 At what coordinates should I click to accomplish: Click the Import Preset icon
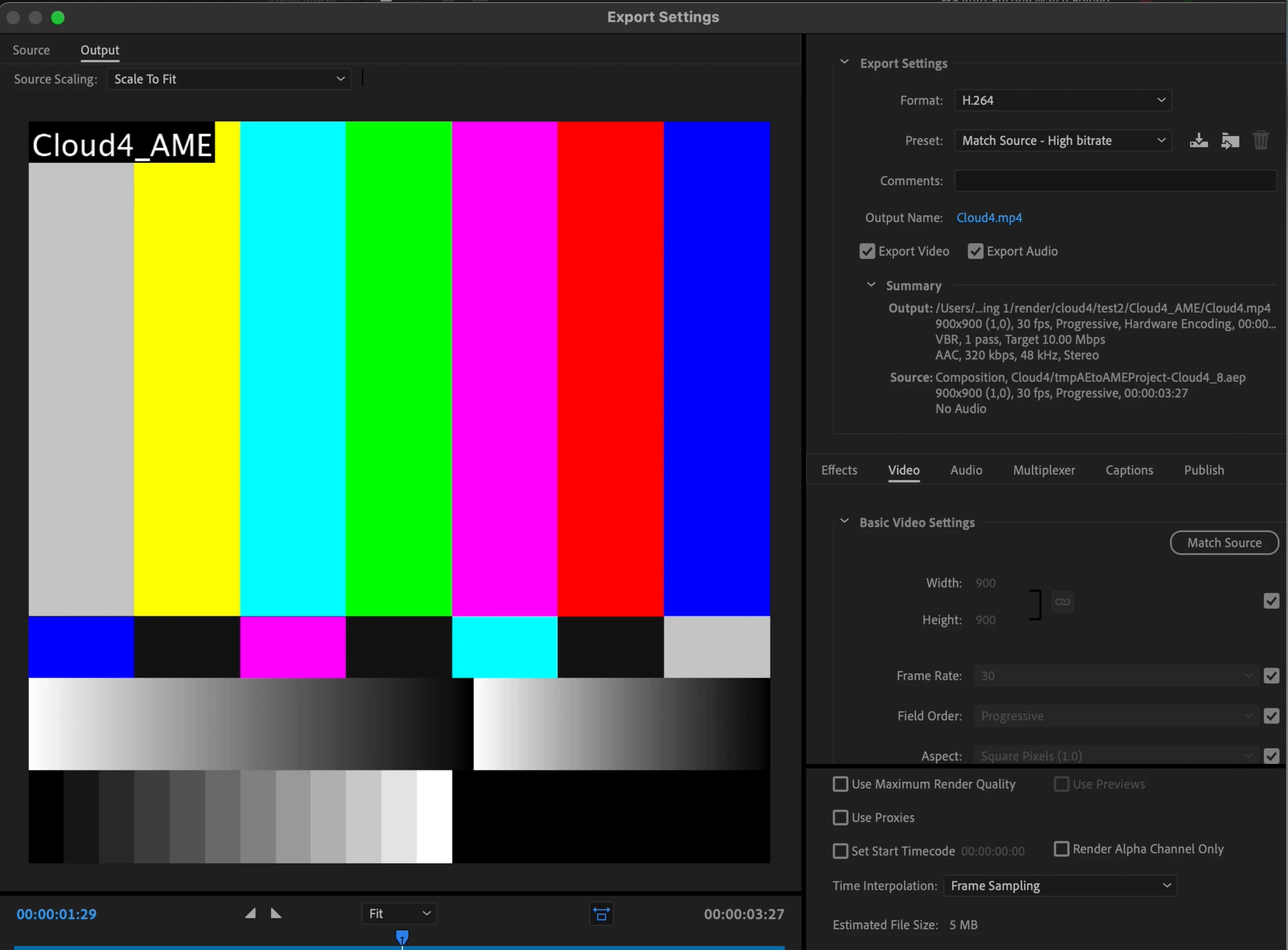tap(1230, 140)
